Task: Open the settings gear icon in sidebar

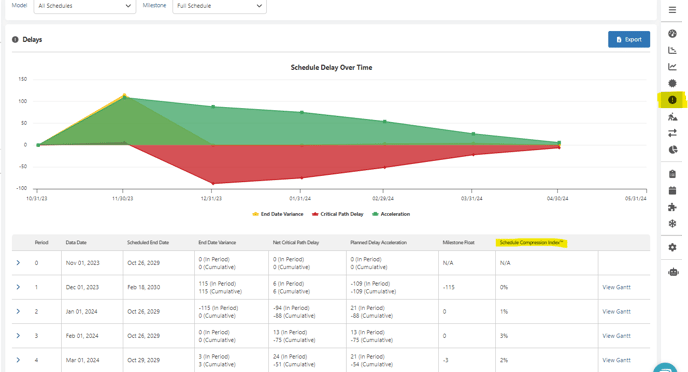Action: (x=672, y=247)
